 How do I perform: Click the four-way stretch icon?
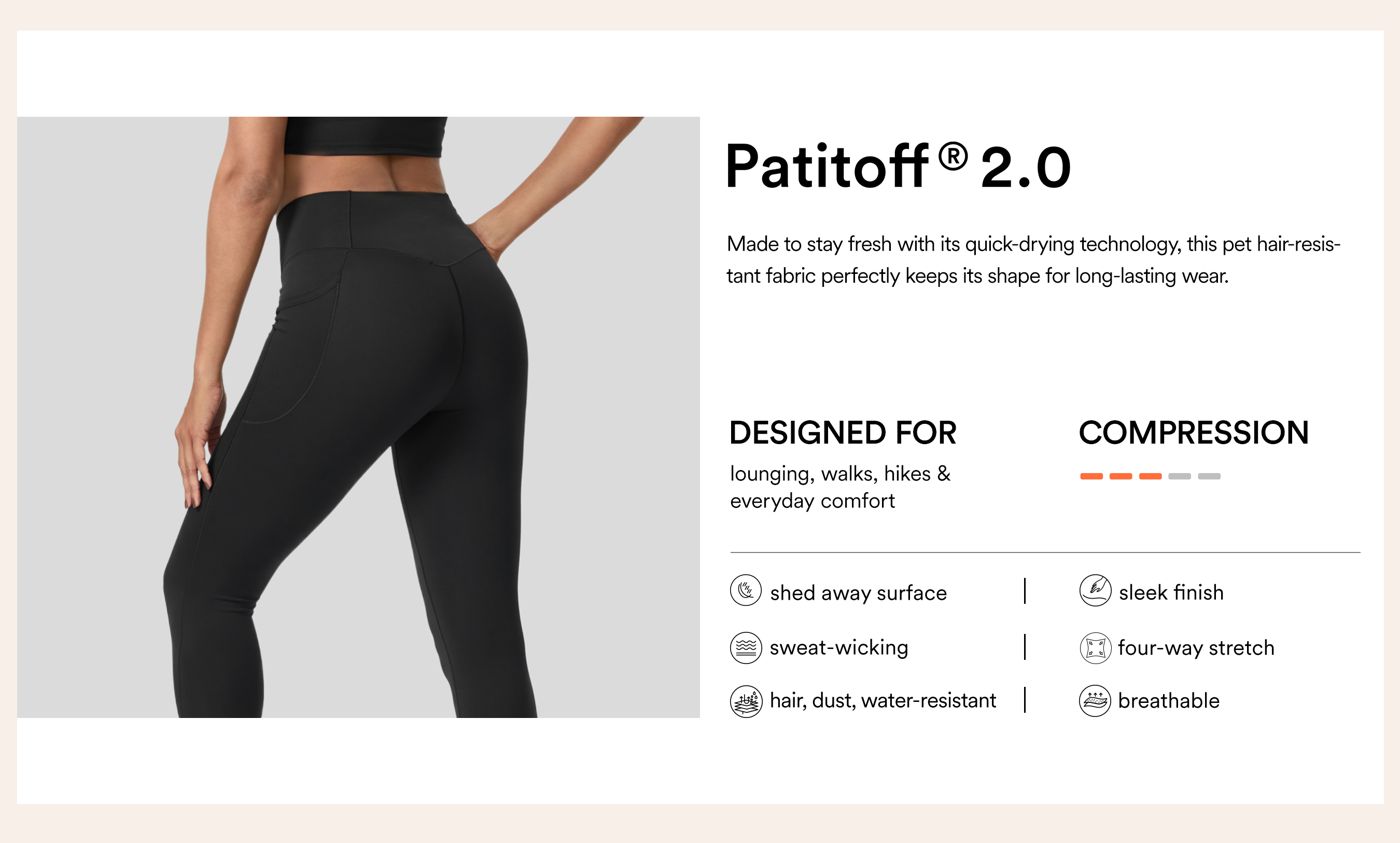click(x=1095, y=648)
